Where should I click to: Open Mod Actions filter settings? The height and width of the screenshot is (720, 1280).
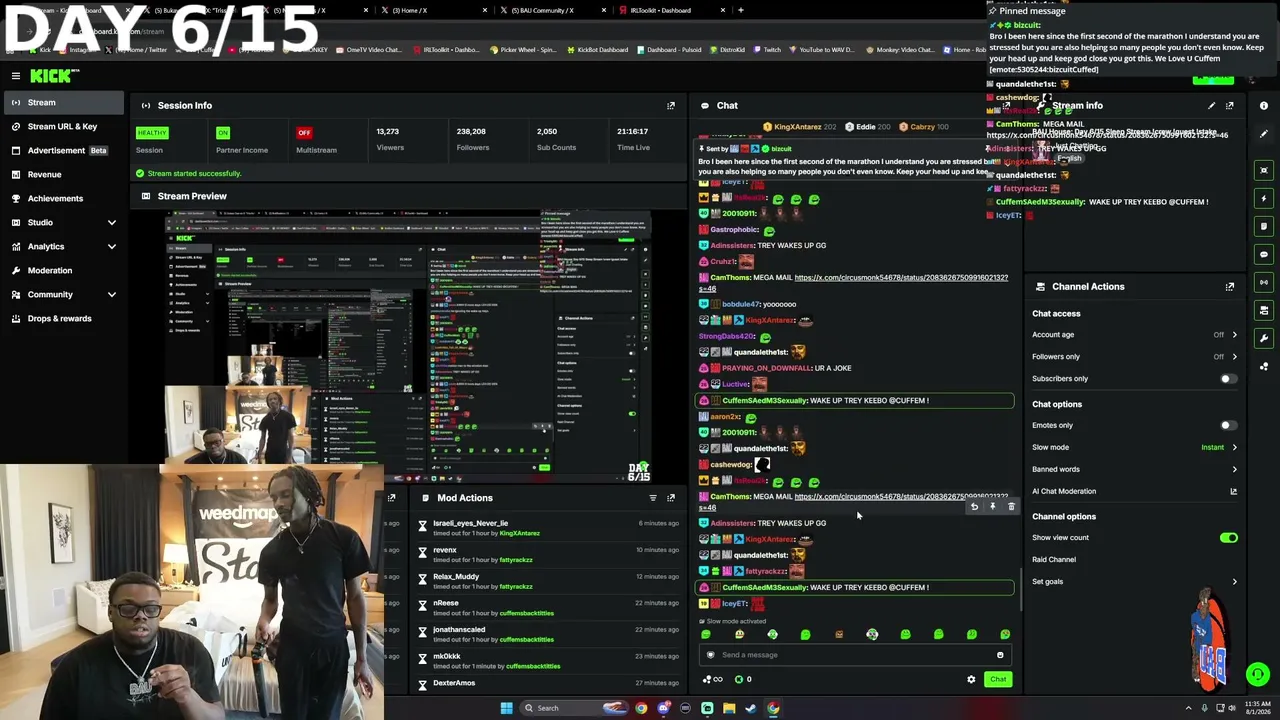point(653,498)
